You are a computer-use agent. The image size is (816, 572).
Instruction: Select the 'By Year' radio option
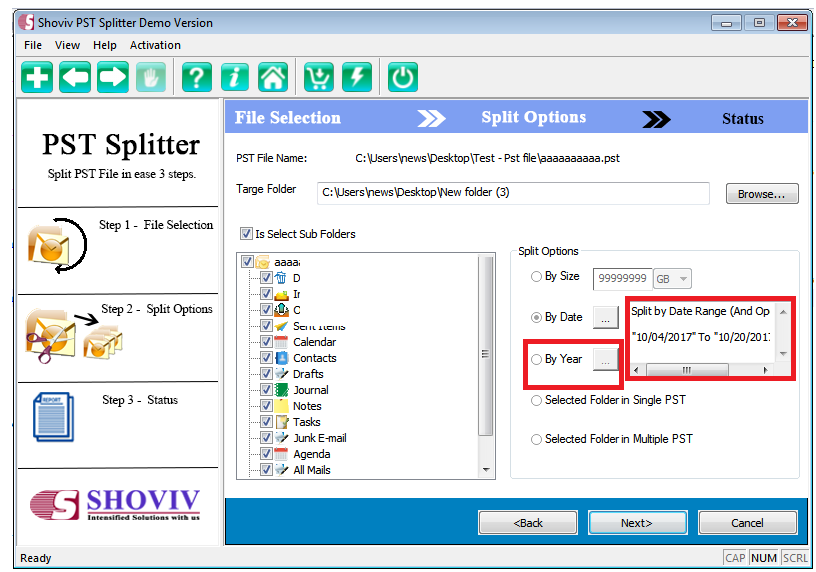click(536, 359)
